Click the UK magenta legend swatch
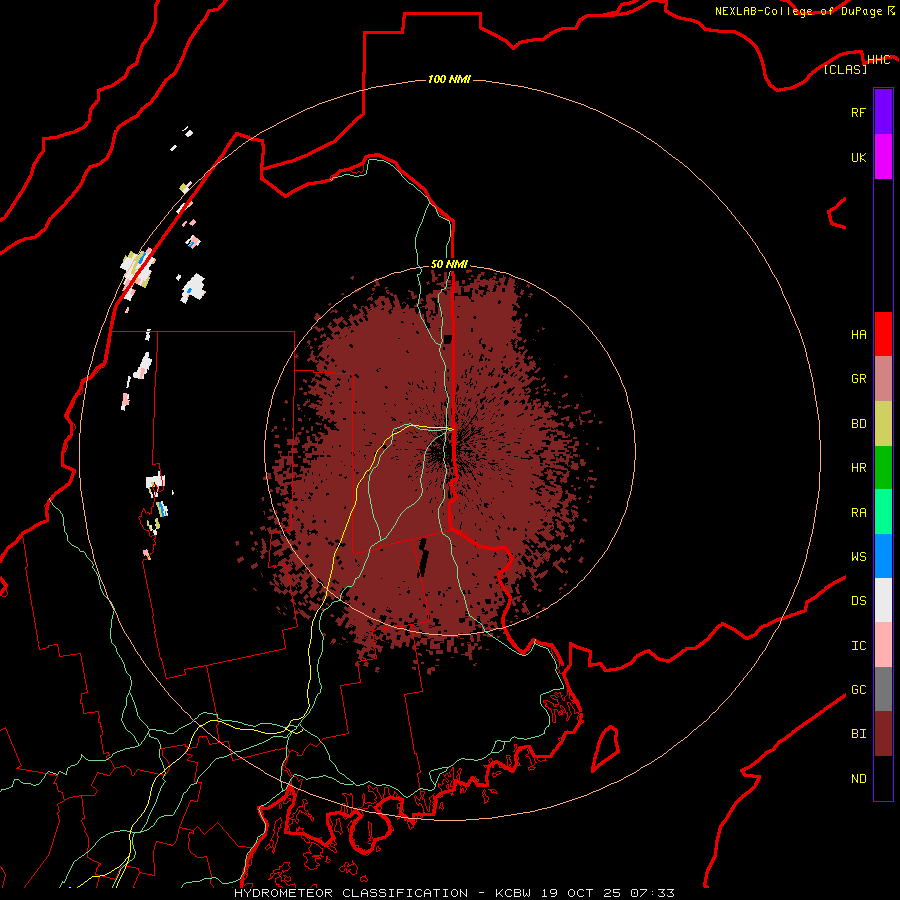 [x=883, y=157]
